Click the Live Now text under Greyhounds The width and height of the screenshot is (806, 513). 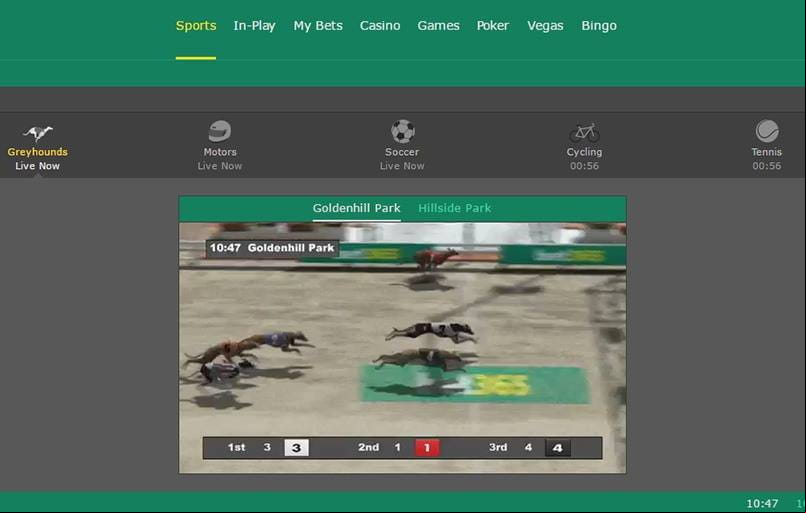[x=38, y=166]
